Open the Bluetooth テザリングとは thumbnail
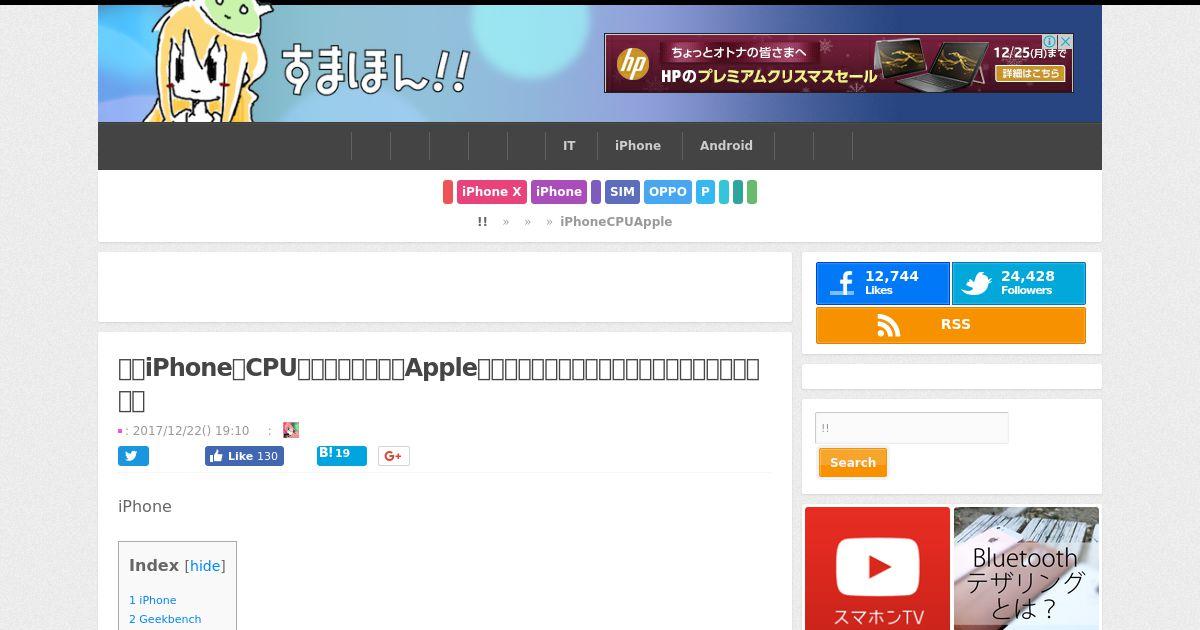This screenshot has height=630, width=1200. tap(1026, 568)
